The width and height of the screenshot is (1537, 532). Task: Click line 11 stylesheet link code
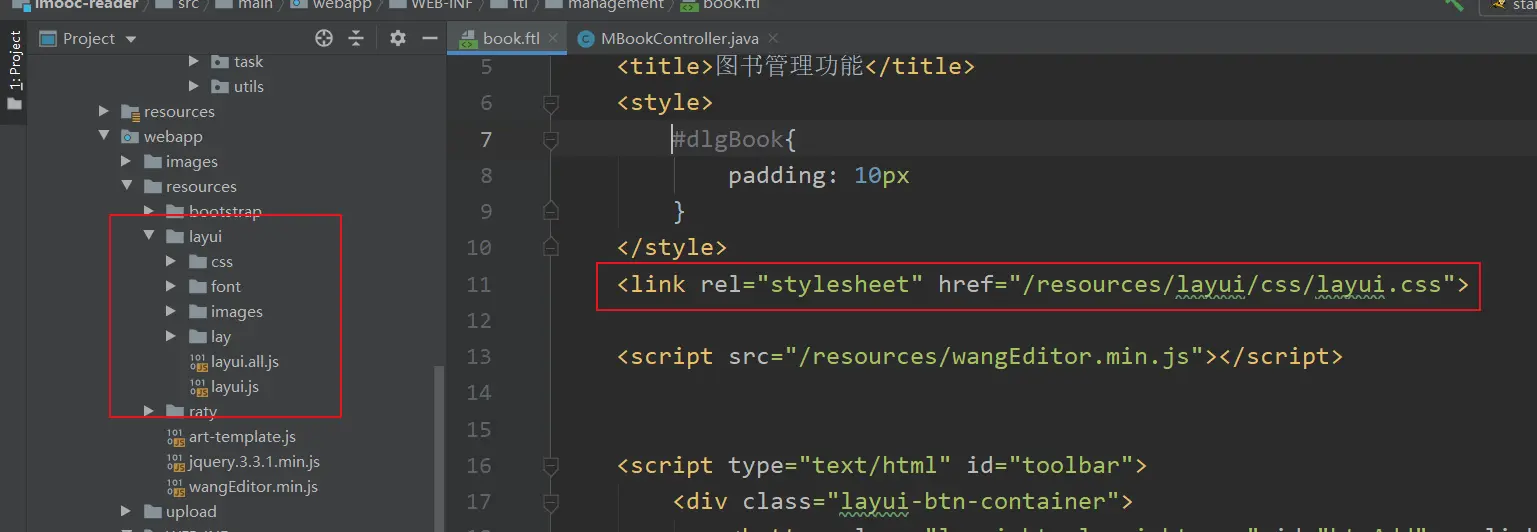click(1040, 285)
